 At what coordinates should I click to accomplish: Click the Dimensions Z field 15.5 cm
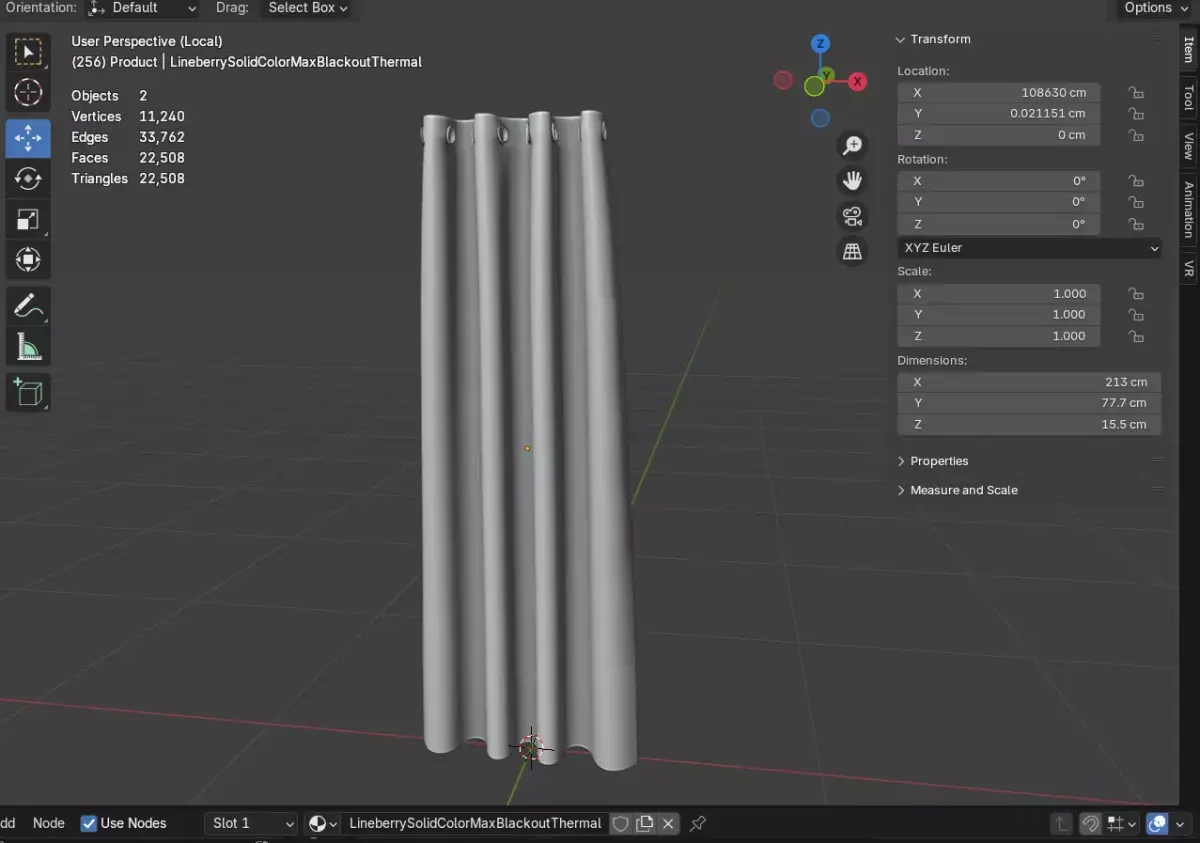(1029, 424)
